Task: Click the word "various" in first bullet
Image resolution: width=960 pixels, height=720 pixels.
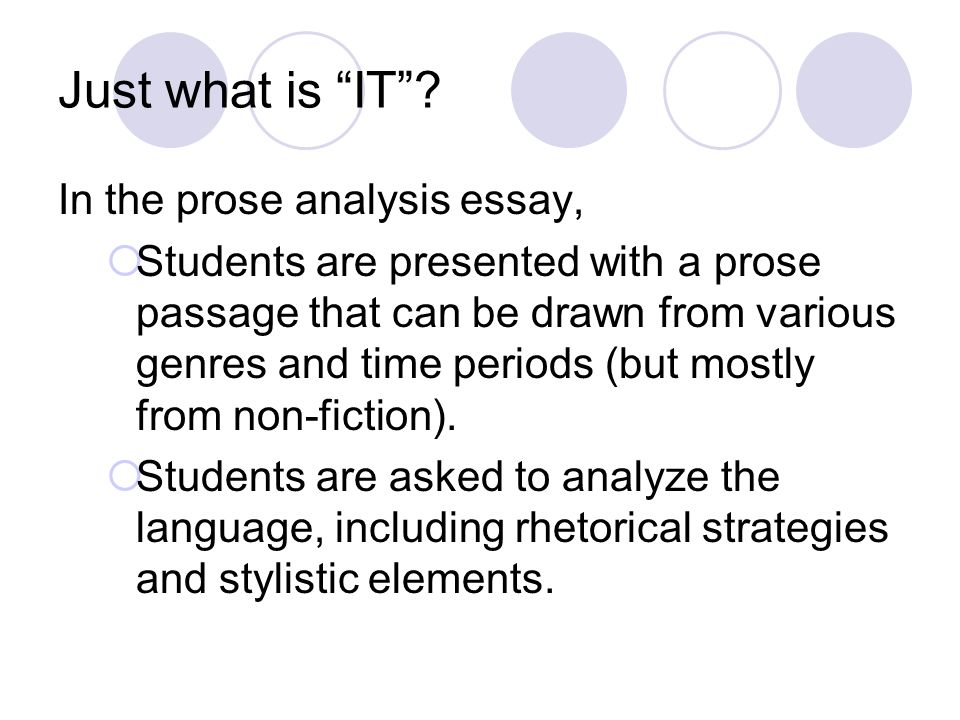Action: pos(826,313)
